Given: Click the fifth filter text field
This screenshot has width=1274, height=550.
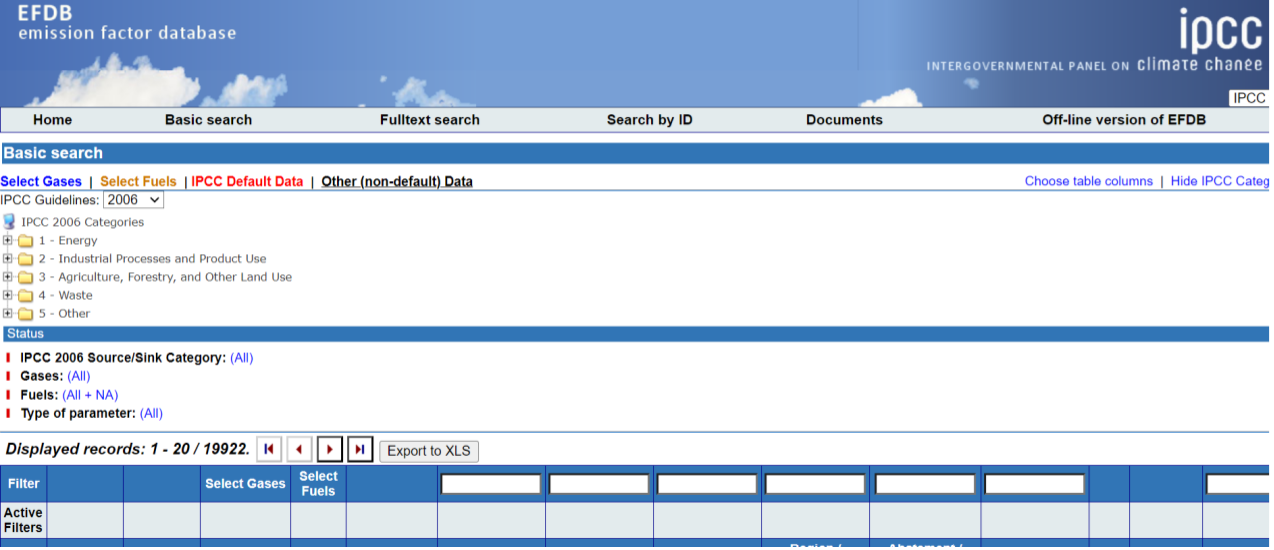Looking at the screenshot, I should (925, 484).
